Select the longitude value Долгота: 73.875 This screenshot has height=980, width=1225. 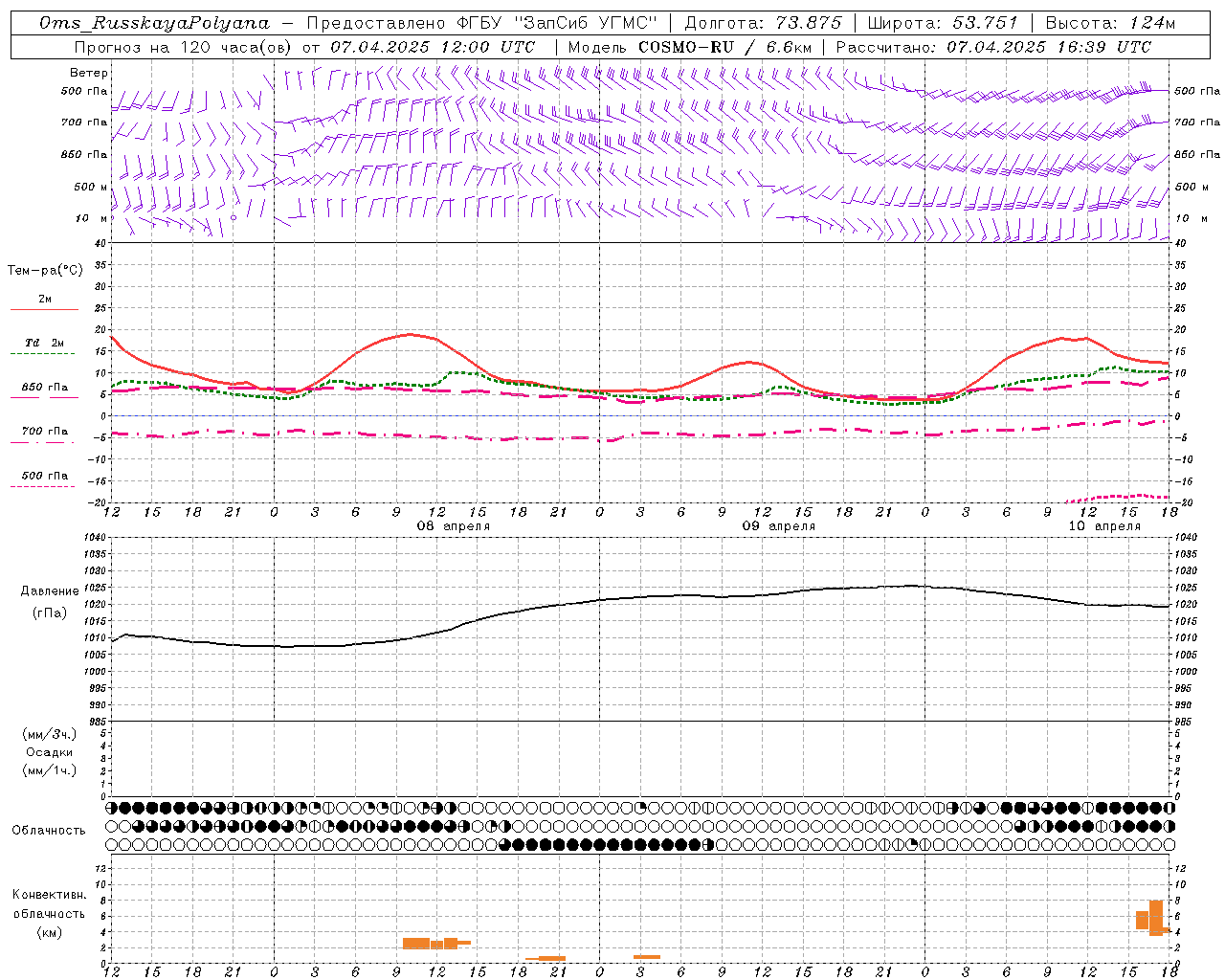click(x=764, y=23)
